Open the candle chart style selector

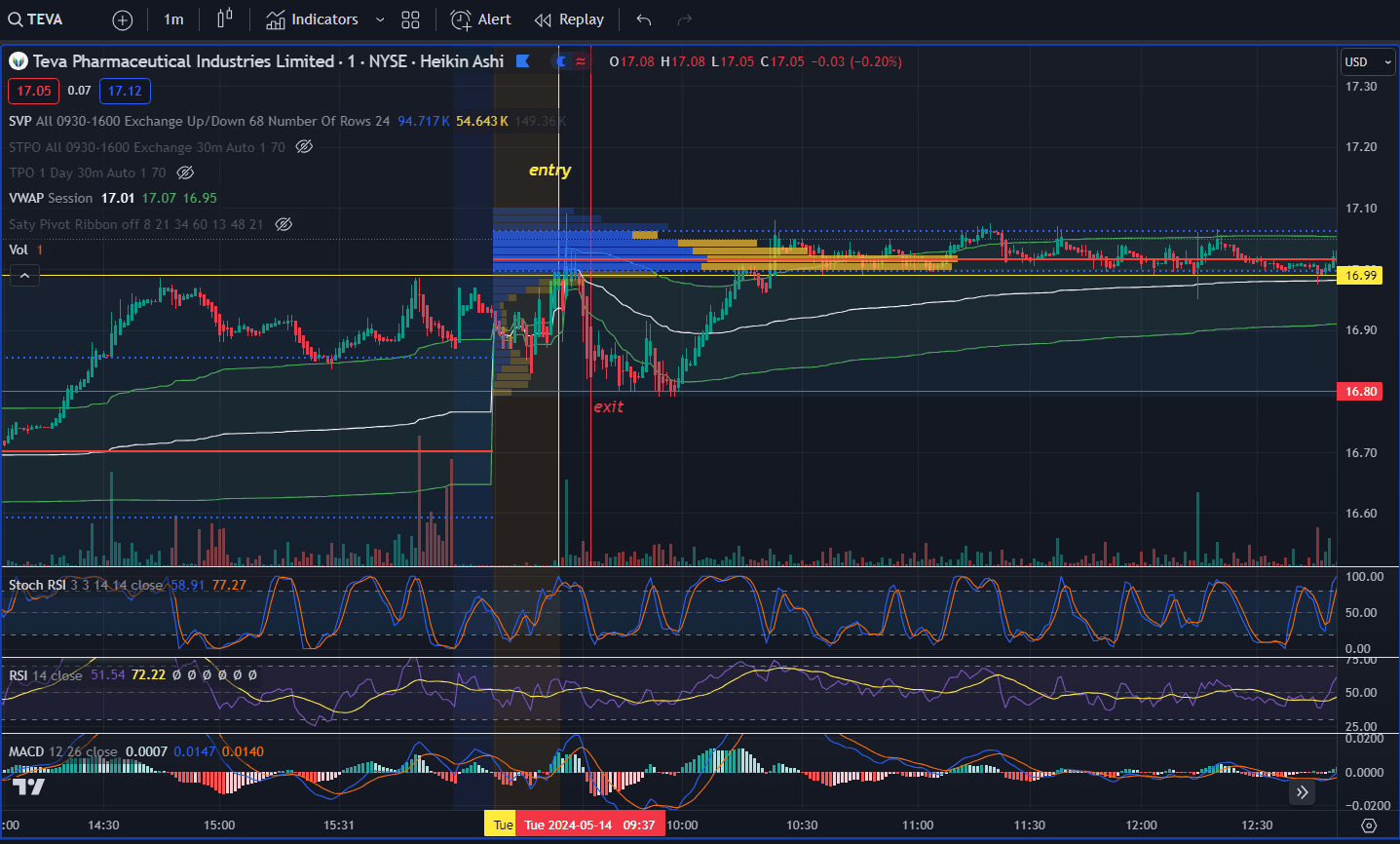point(225,19)
